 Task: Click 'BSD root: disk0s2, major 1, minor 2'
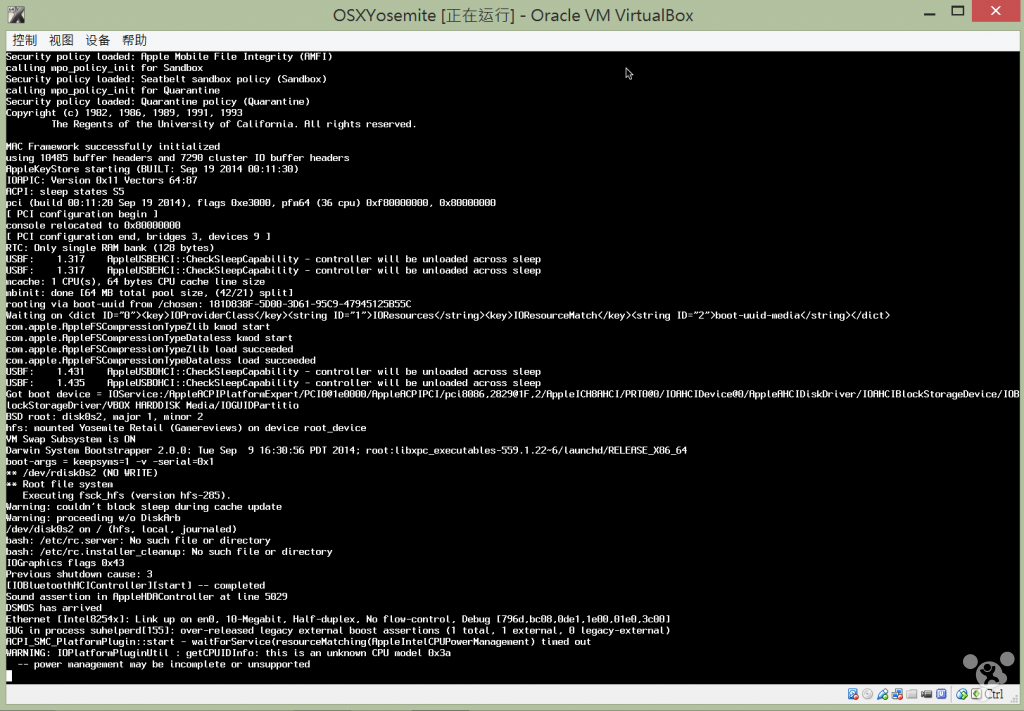pyautogui.click(x=104, y=417)
